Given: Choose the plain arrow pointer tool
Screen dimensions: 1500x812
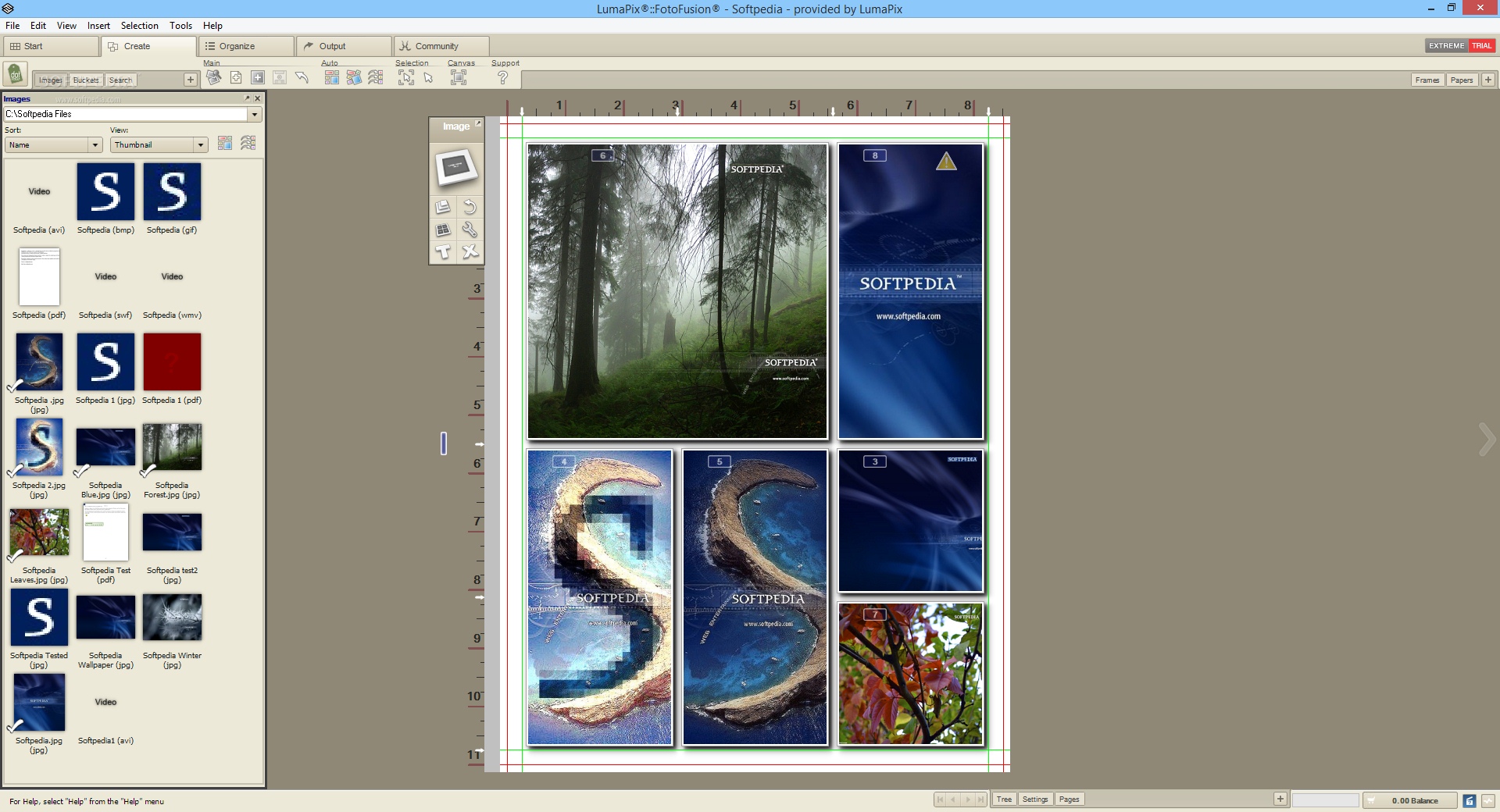Looking at the screenshot, I should pos(428,77).
